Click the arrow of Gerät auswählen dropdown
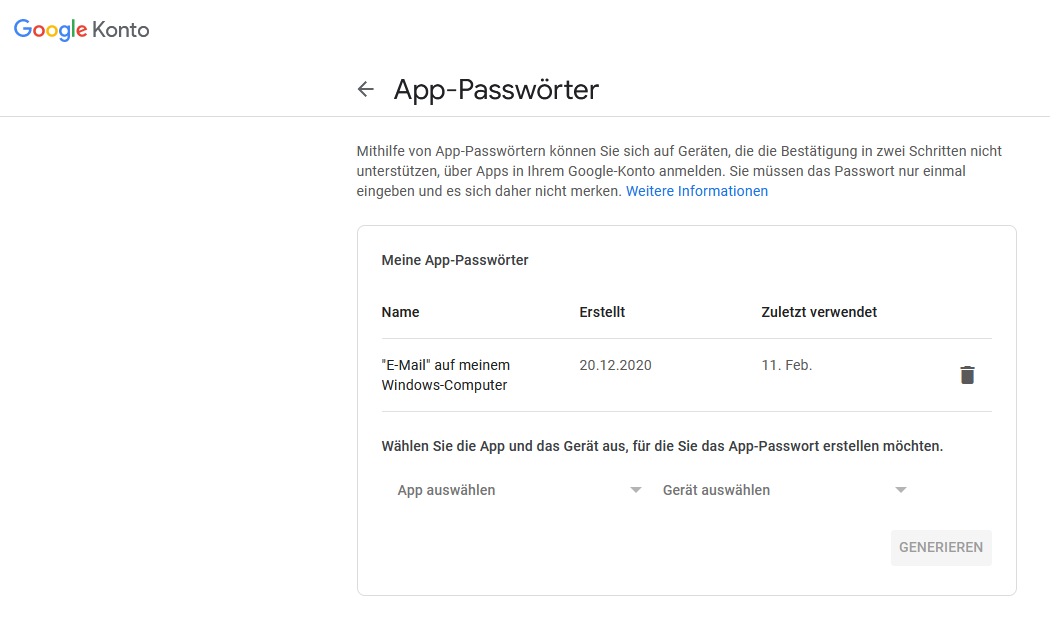1050x617 pixels. click(x=901, y=490)
